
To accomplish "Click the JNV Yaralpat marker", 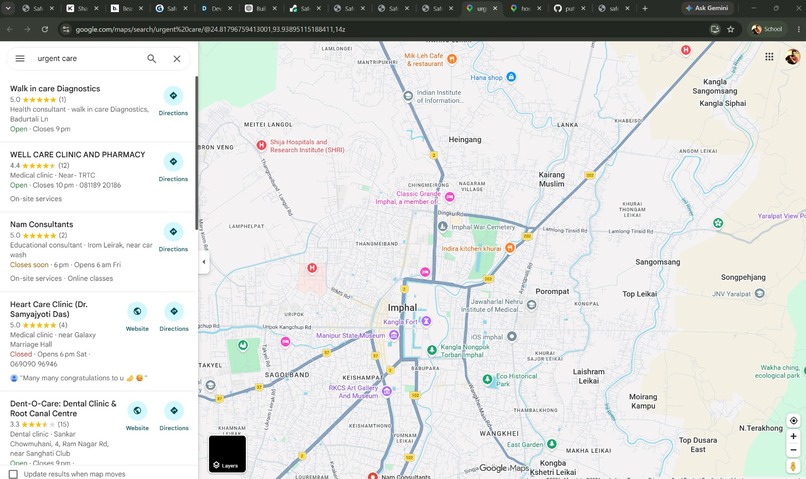I will pyautogui.click(x=760, y=293).
